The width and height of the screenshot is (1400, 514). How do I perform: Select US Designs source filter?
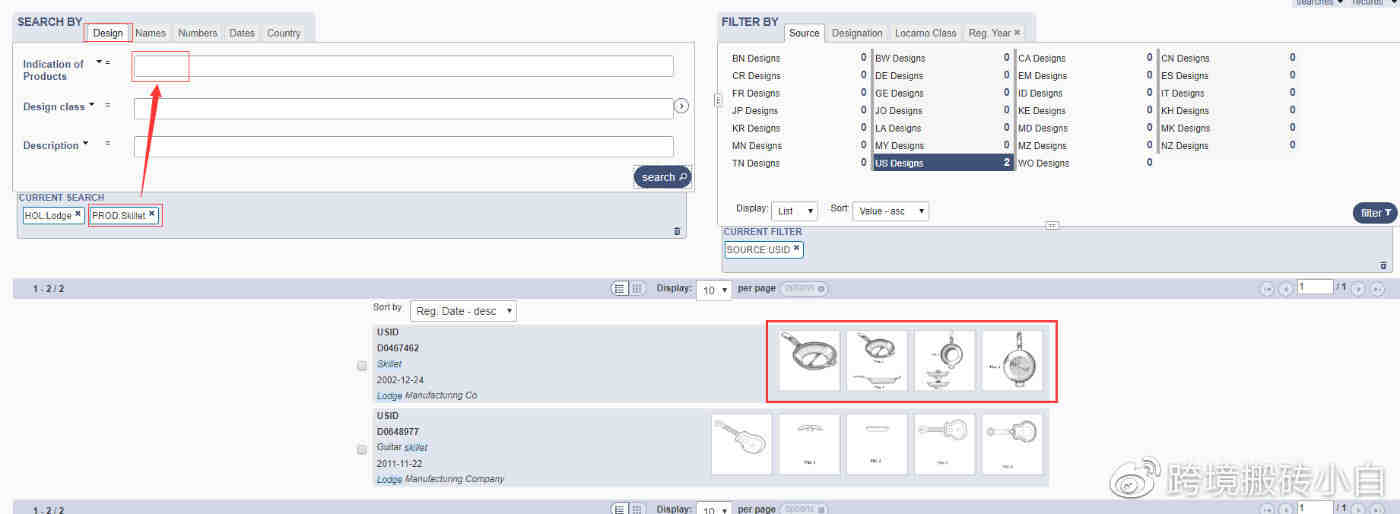944,163
